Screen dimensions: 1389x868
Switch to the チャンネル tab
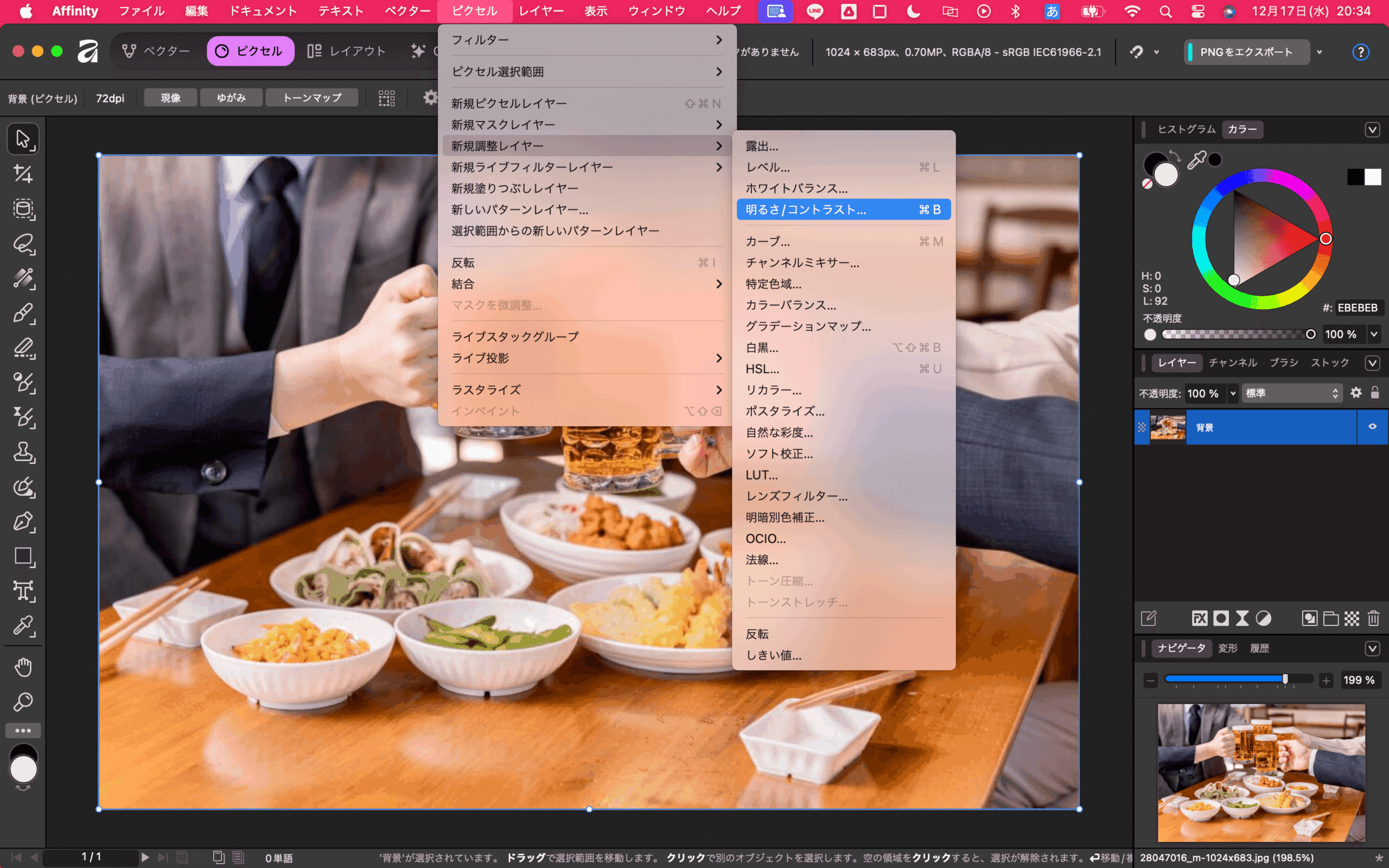1232,362
